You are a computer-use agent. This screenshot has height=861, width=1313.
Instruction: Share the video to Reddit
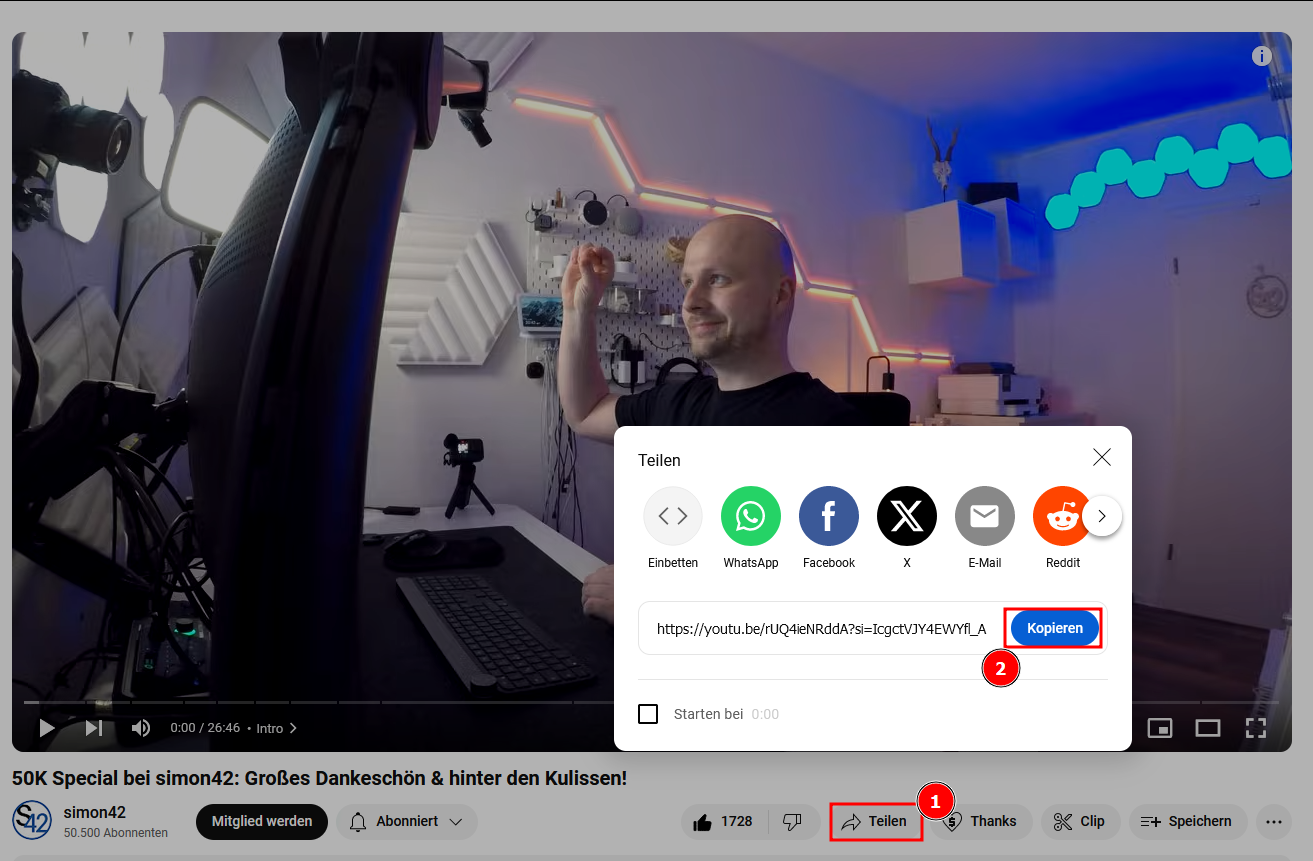tap(1061, 516)
